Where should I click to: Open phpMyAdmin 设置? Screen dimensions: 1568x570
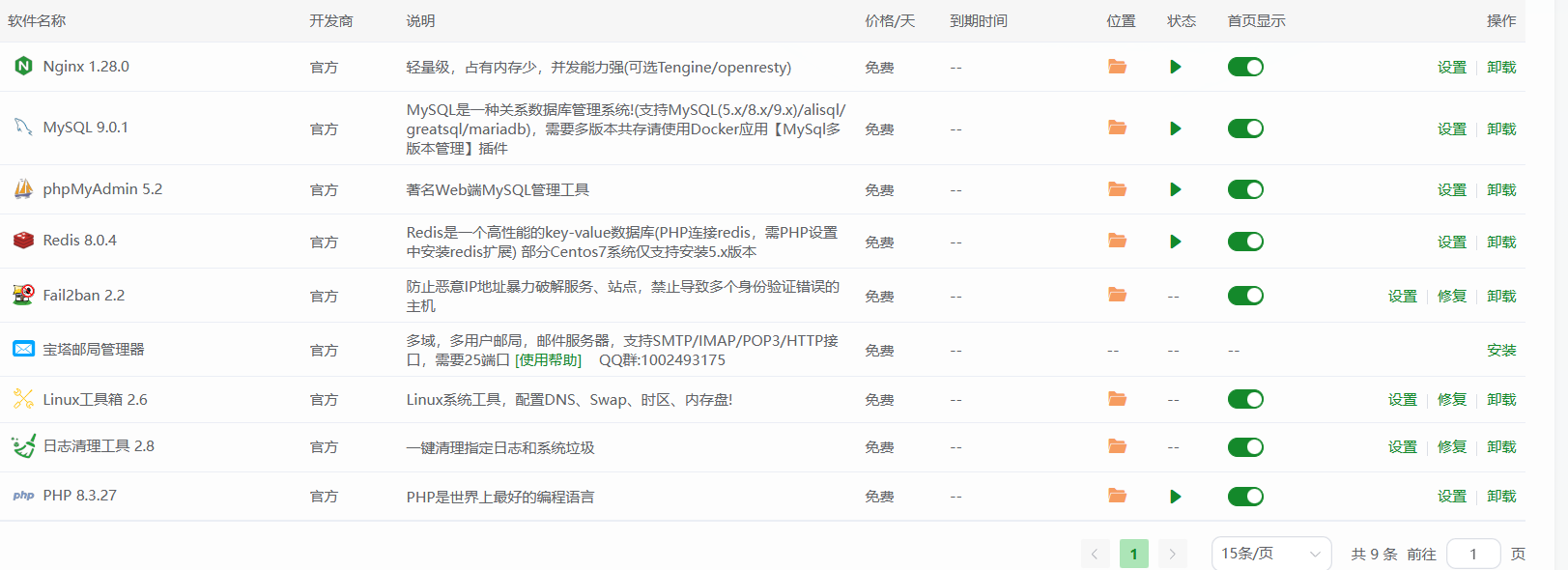pyautogui.click(x=1452, y=190)
